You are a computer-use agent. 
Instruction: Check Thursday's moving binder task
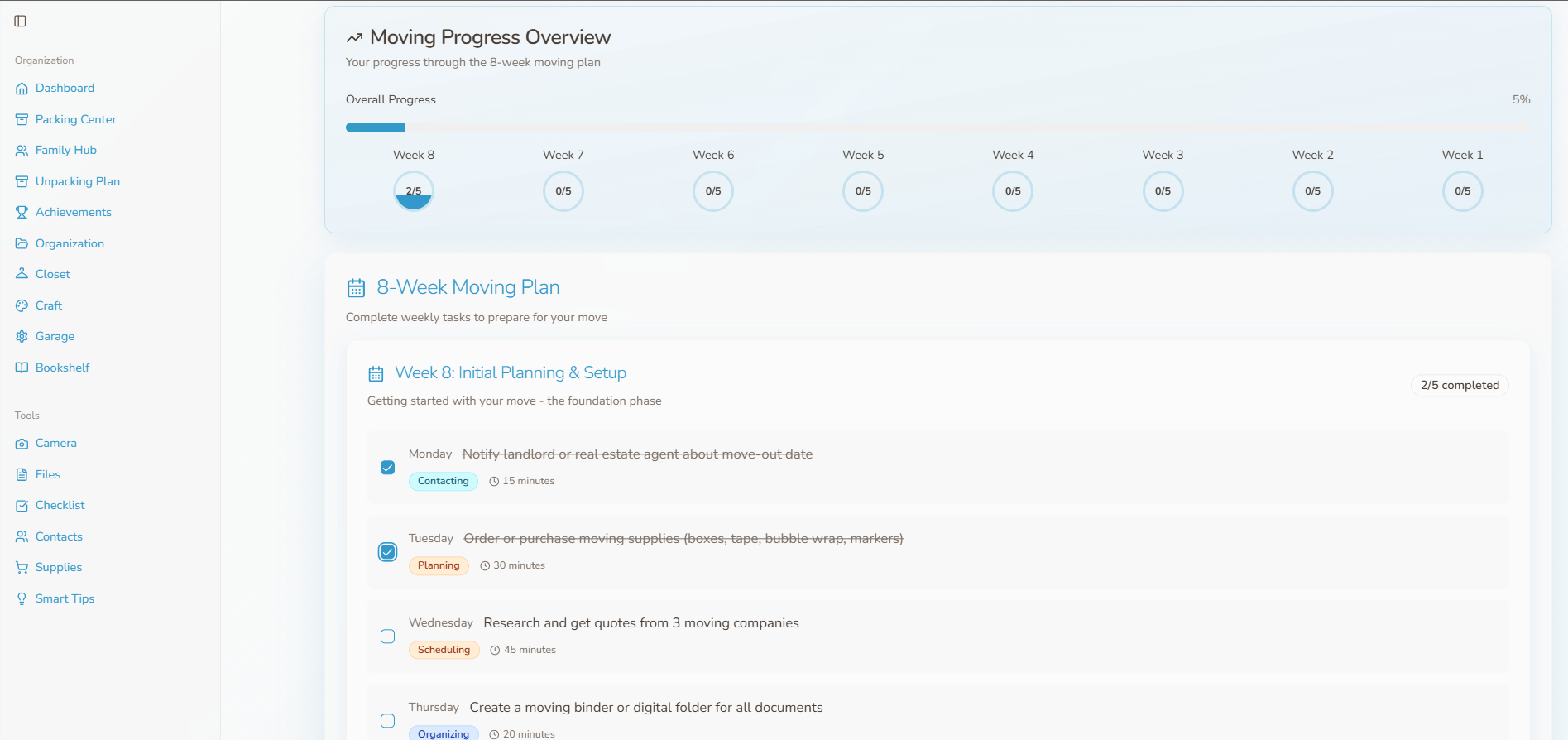pos(387,721)
